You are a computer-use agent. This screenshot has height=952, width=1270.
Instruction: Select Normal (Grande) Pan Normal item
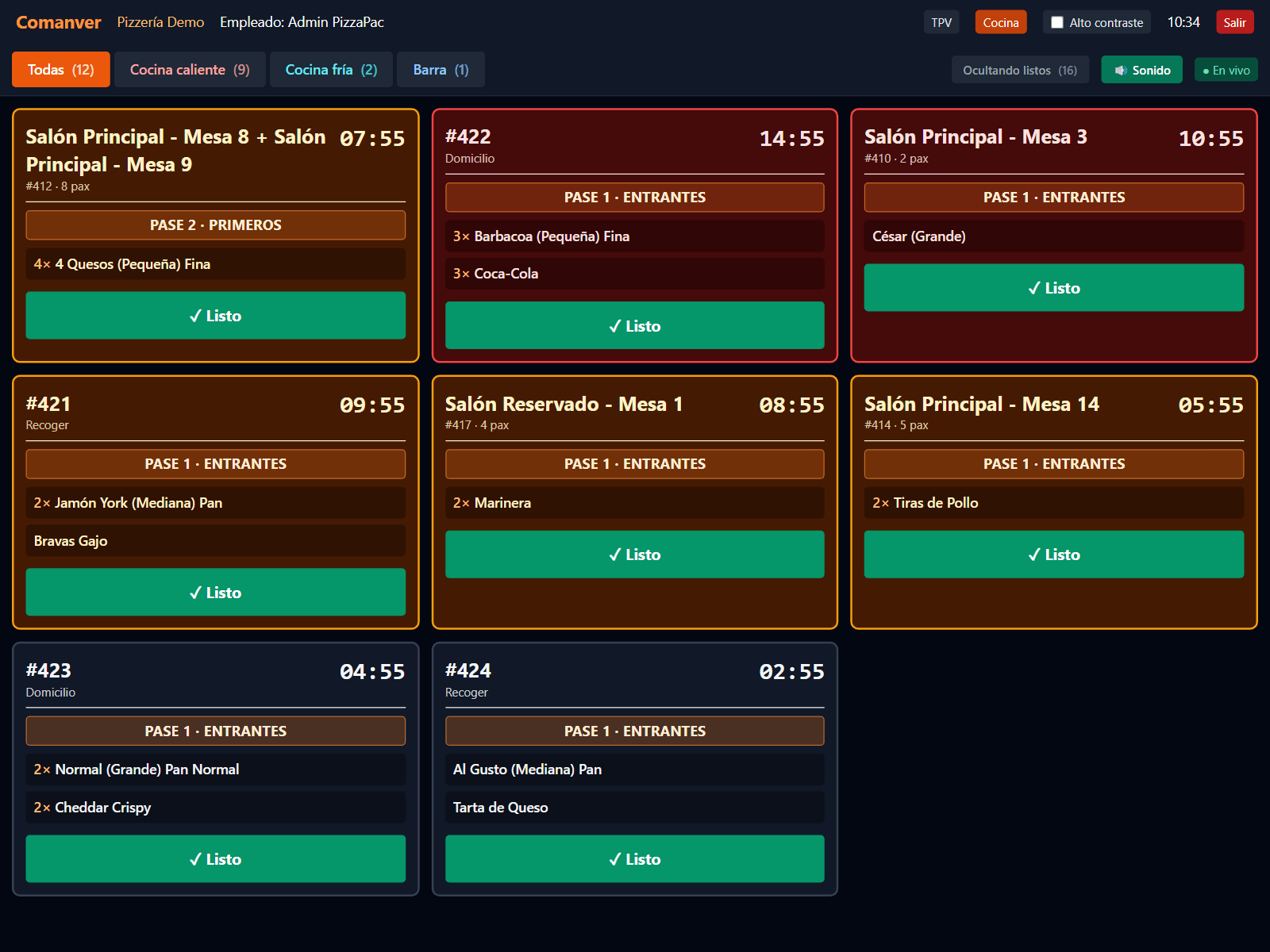(x=215, y=770)
